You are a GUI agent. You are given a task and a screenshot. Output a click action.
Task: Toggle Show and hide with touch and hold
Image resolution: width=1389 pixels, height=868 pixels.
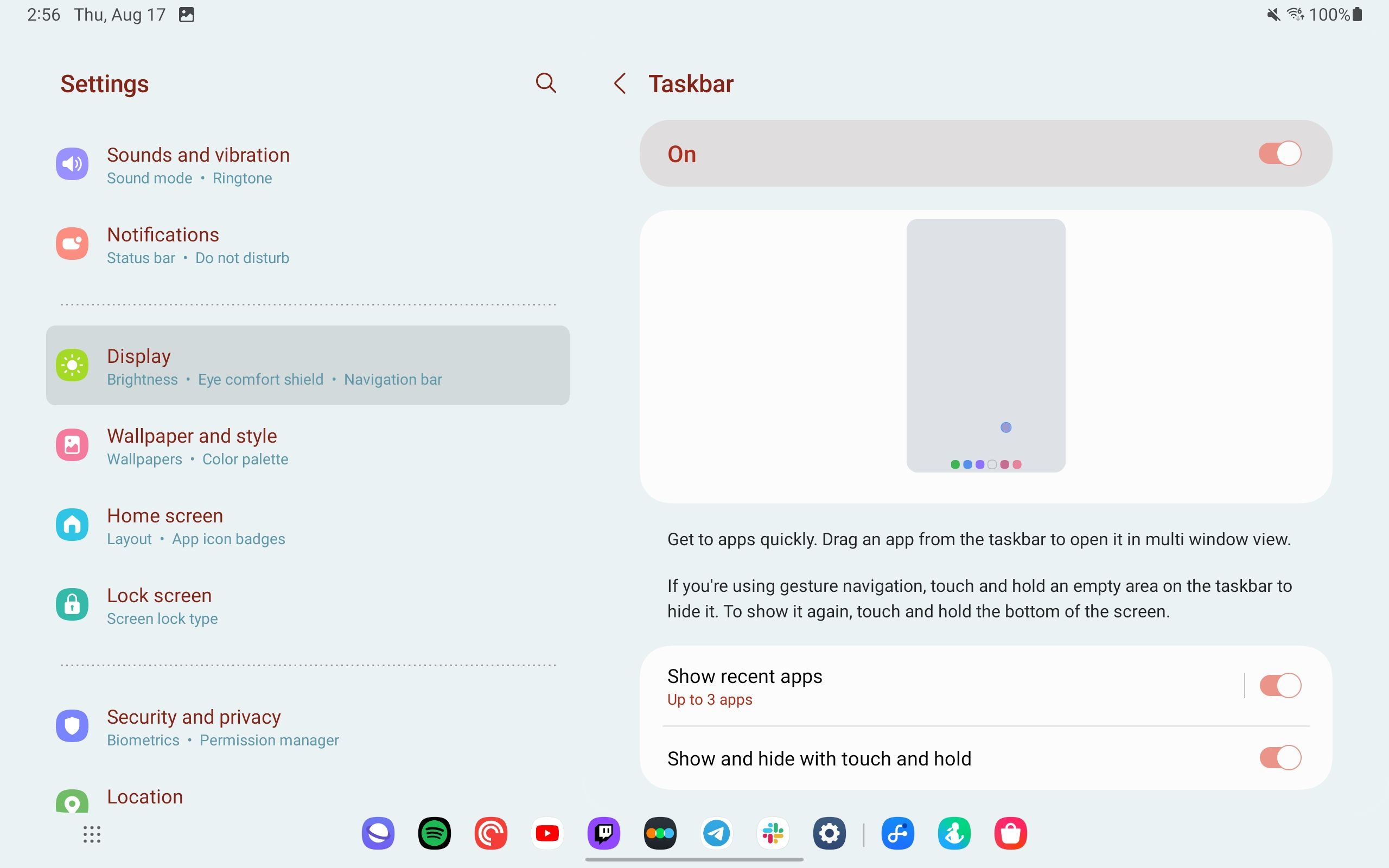click(x=1280, y=758)
